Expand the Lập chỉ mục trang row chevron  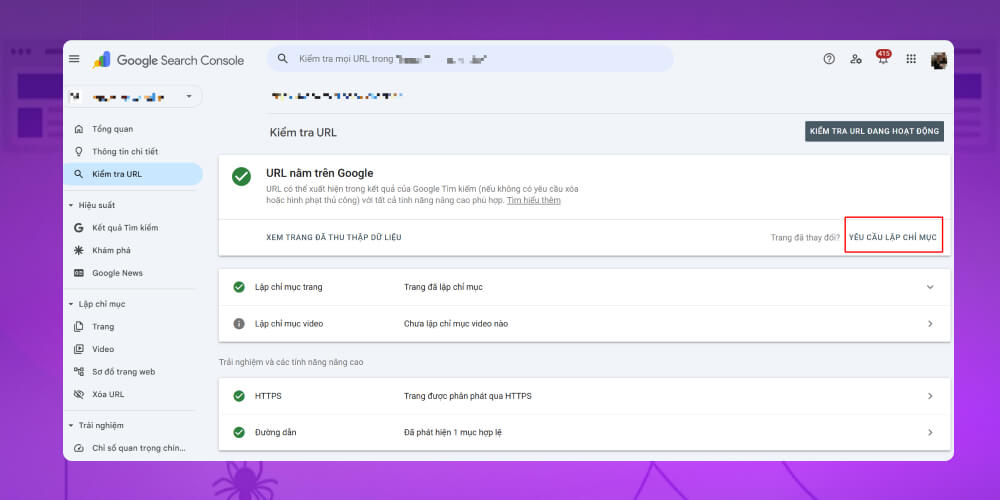coord(930,287)
